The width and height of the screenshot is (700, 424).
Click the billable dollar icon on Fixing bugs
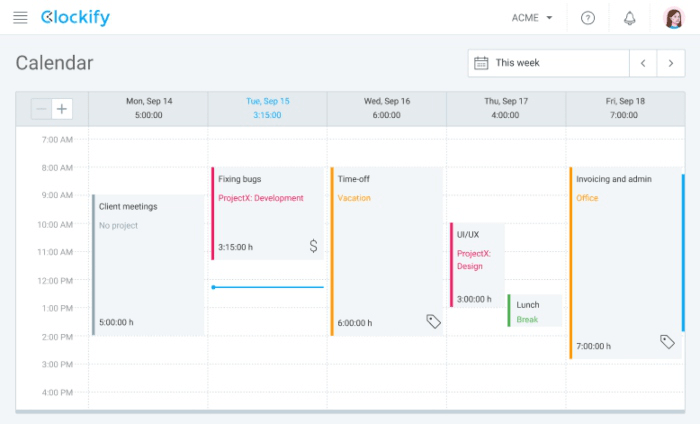coord(313,246)
